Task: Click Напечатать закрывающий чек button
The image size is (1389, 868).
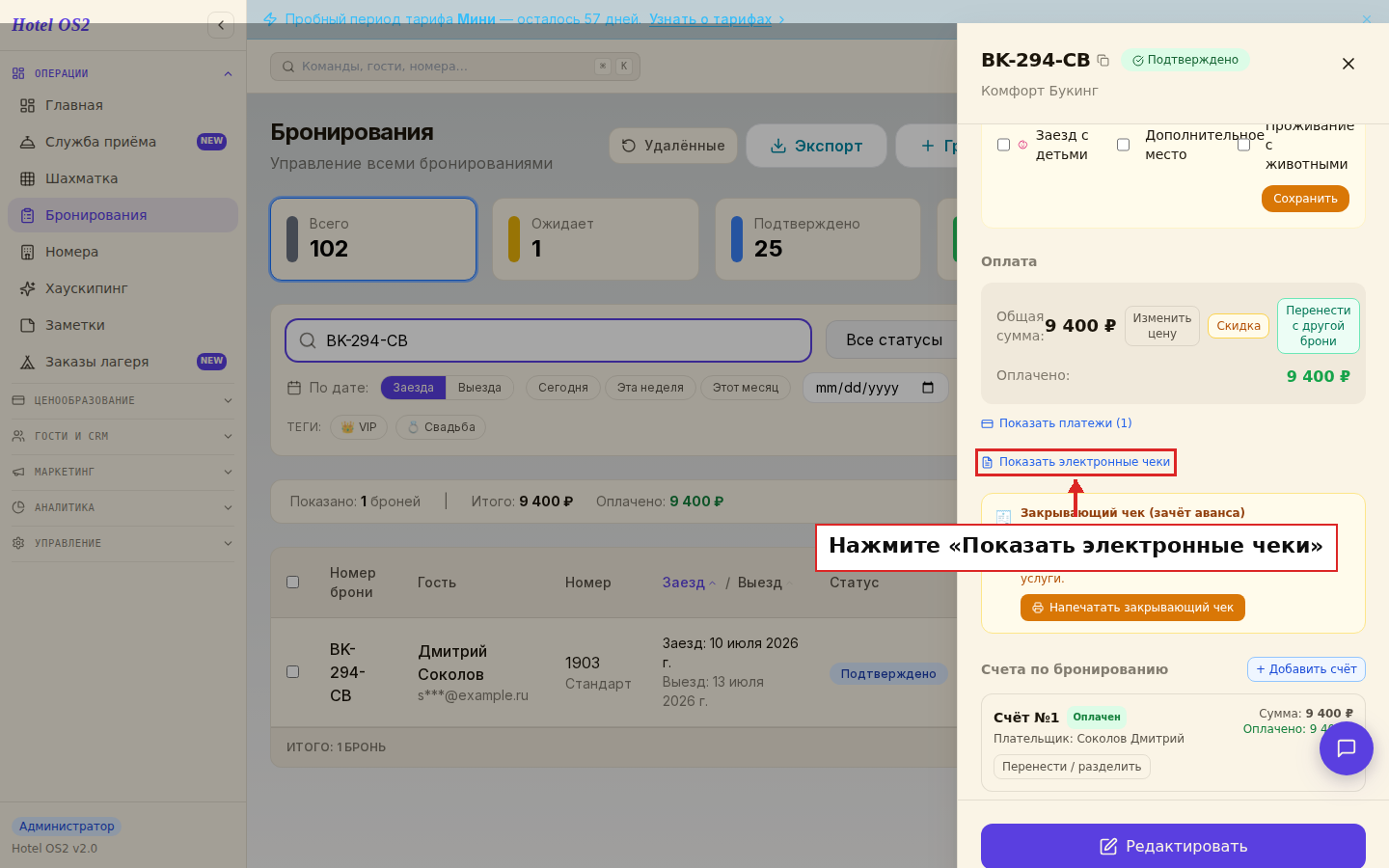Action: click(1132, 608)
